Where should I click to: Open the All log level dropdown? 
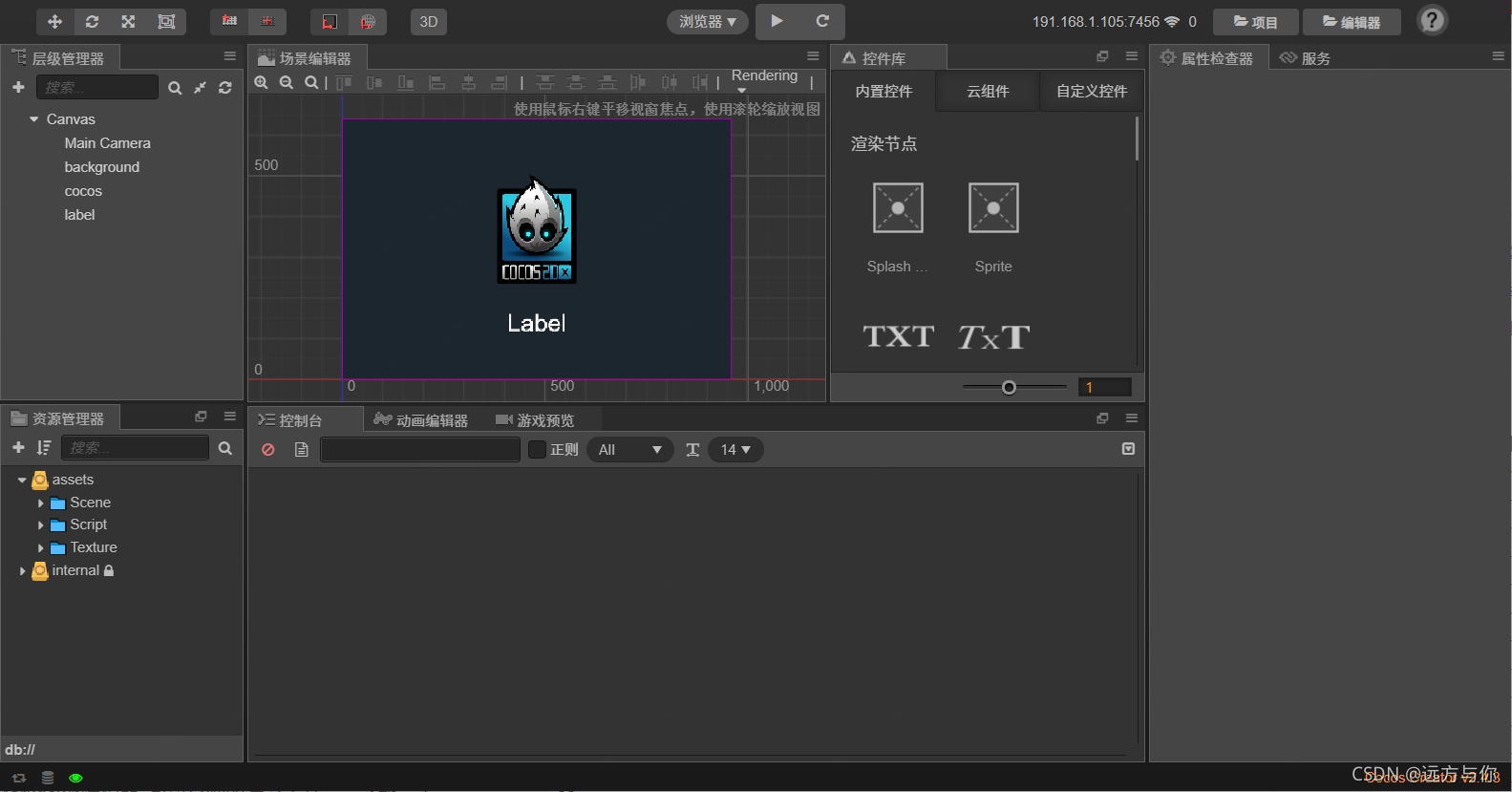coord(630,450)
